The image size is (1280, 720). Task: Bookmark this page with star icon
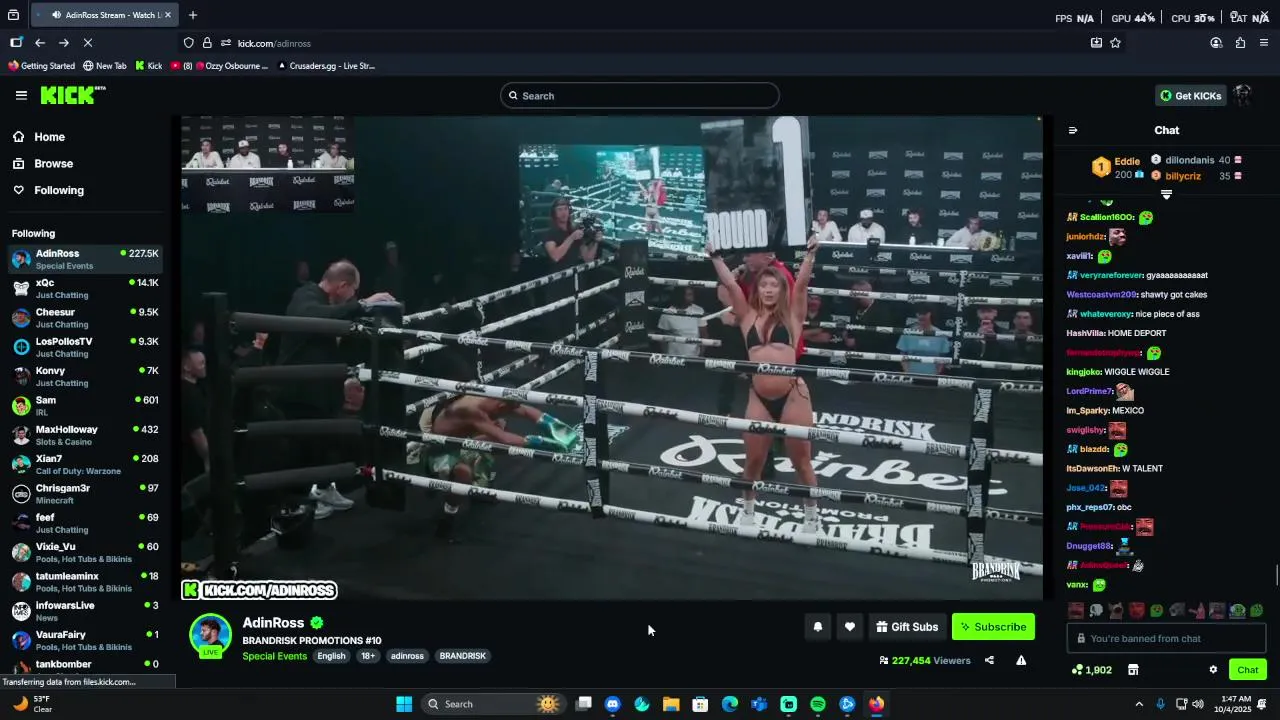pos(1115,43)
